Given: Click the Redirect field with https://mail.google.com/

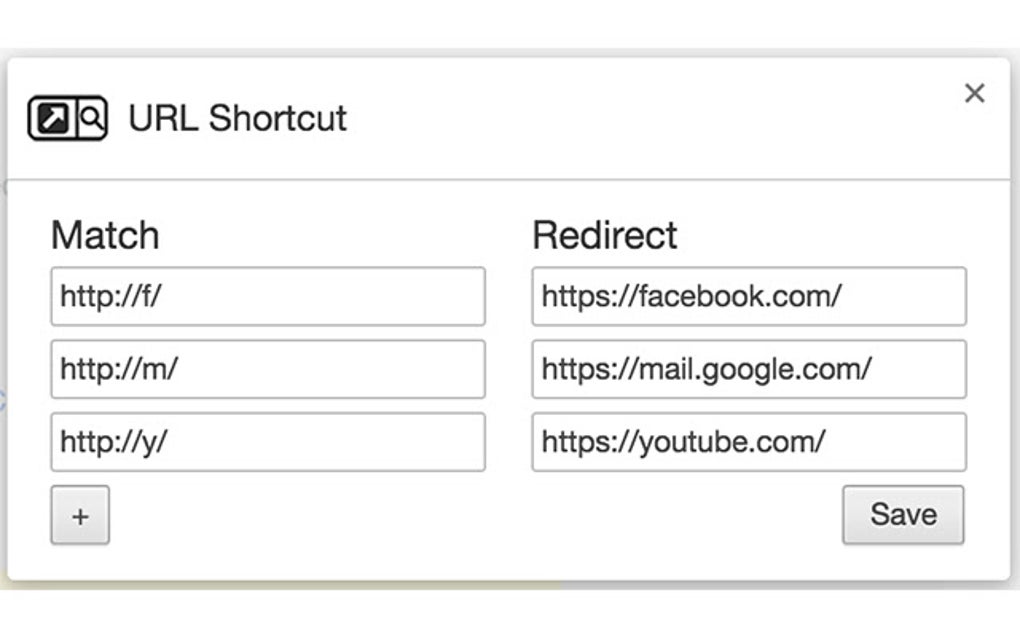Looking at the screenshot, I should (749, 369).
